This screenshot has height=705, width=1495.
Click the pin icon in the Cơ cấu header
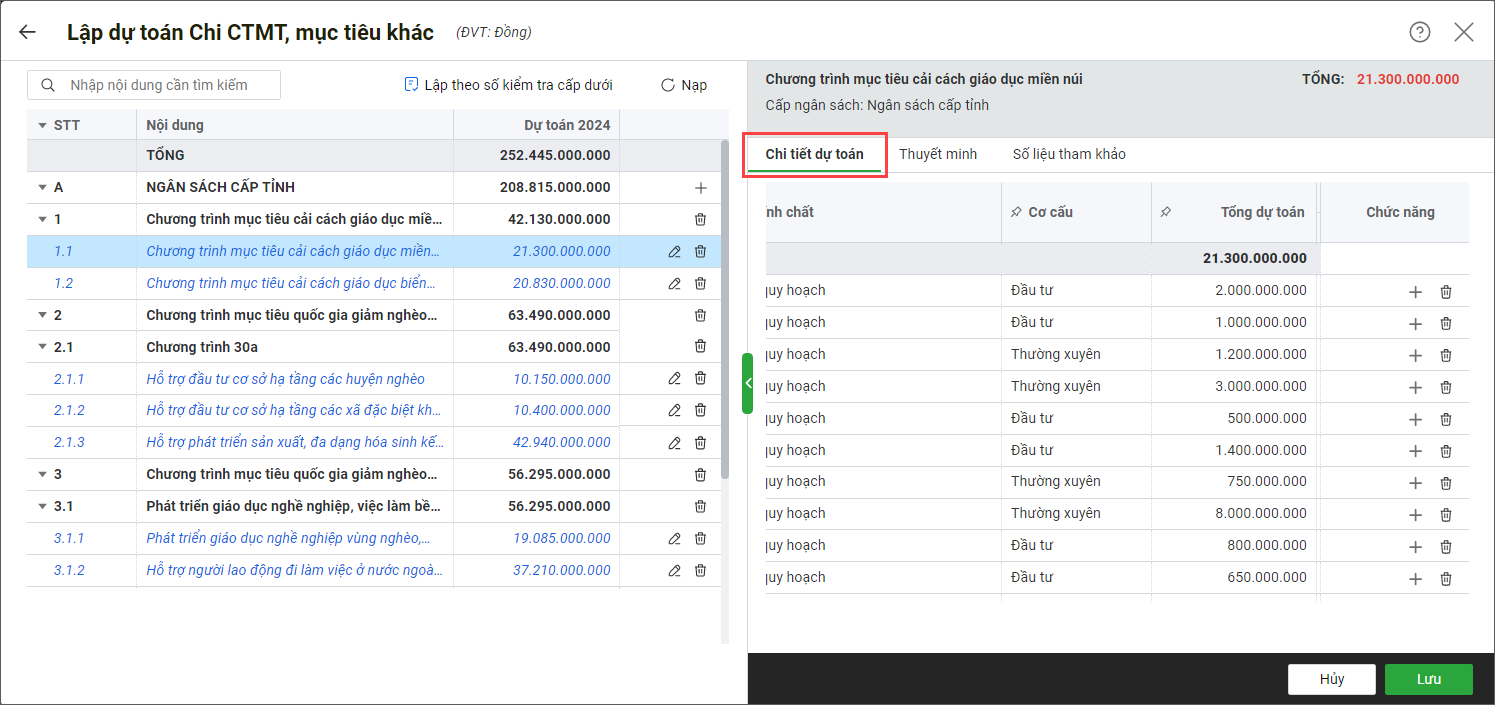(1016, 213)
